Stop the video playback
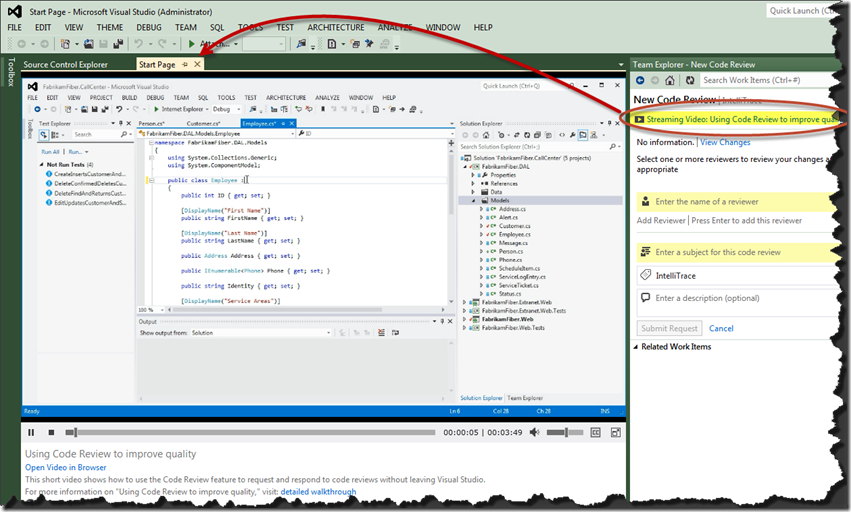Screen dimensions: 851x512 pos(51,433)
